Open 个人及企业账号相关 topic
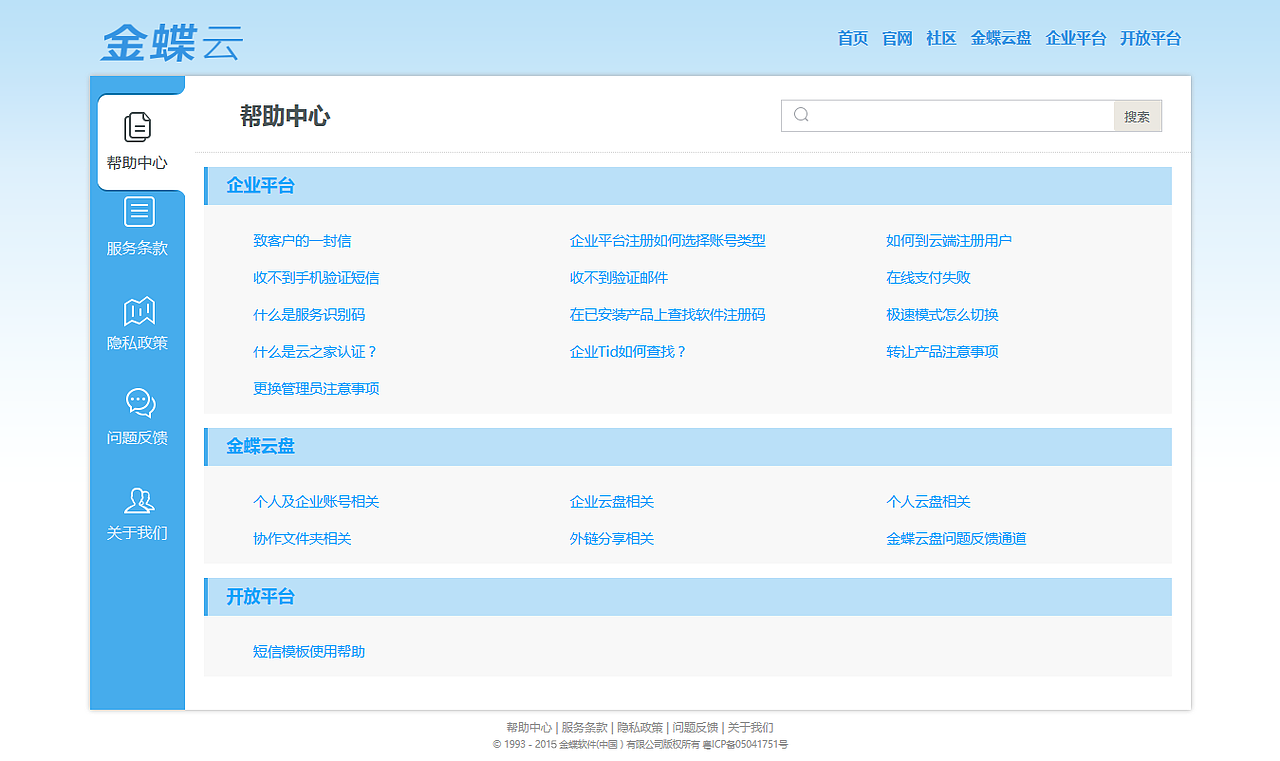Viewport: 1280px width, 761px height. [316, 502]
